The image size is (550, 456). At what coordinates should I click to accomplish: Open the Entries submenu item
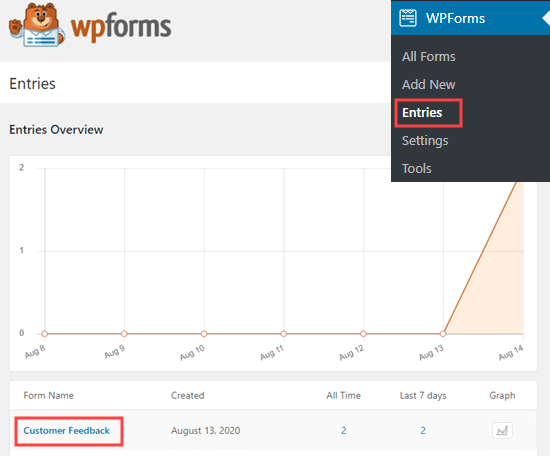(x=422, y=113)
